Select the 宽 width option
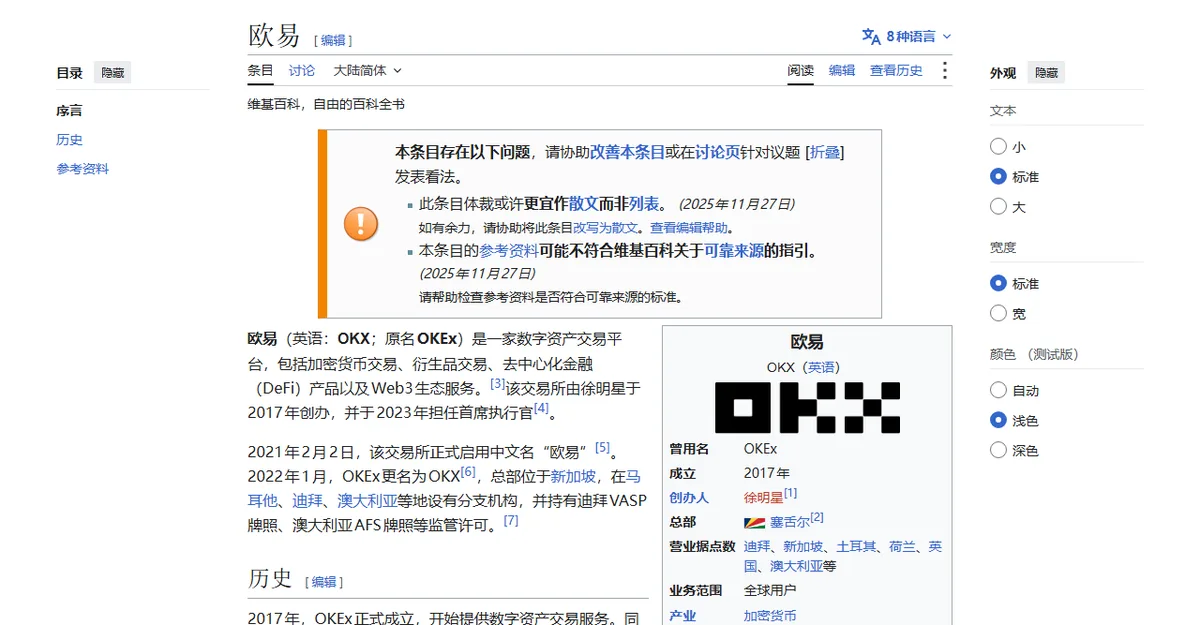This screenshot has width=1200, height=625. pyautogui.click(x=998, y=313)
